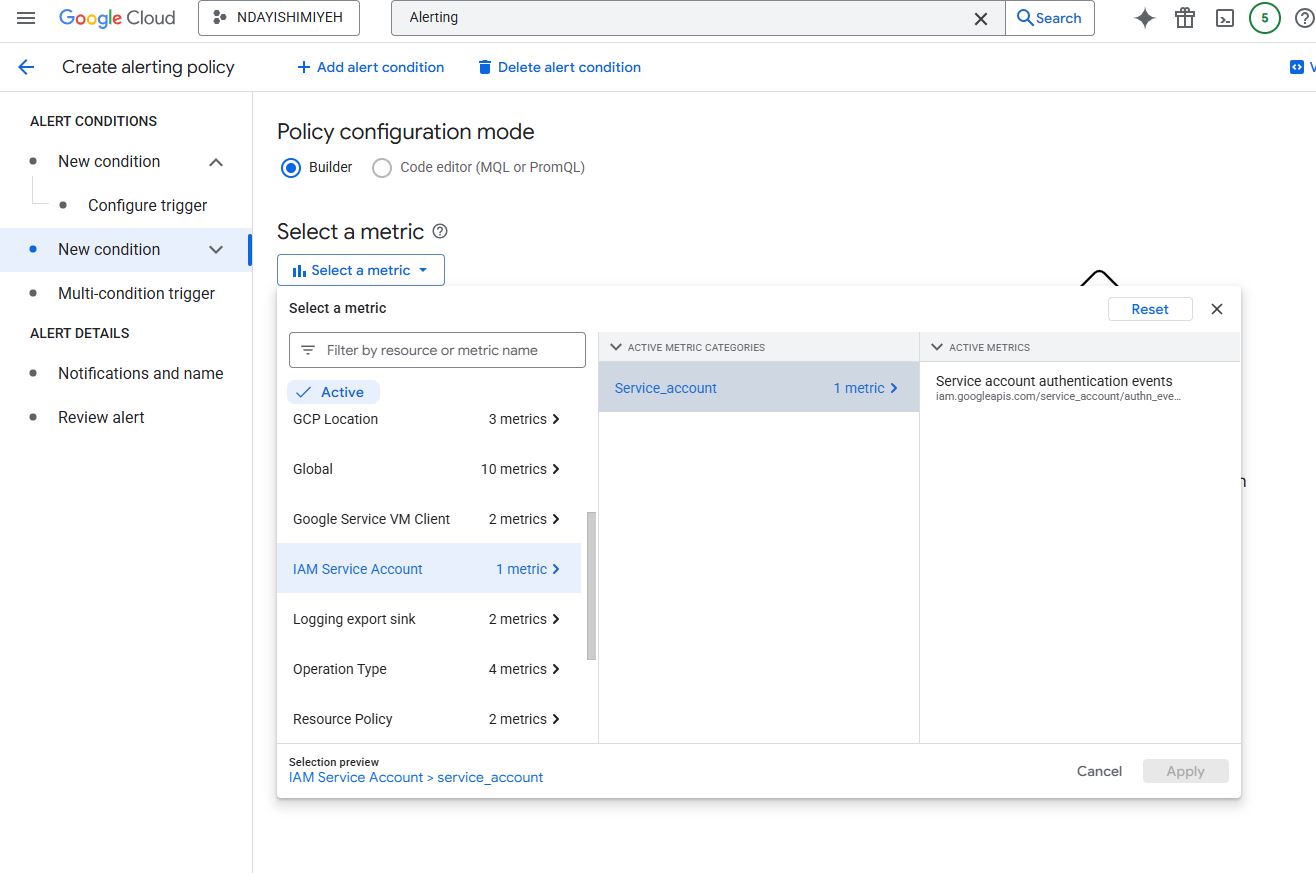Click Delete alert condition
1316x873 pixels.
(559, 67)
